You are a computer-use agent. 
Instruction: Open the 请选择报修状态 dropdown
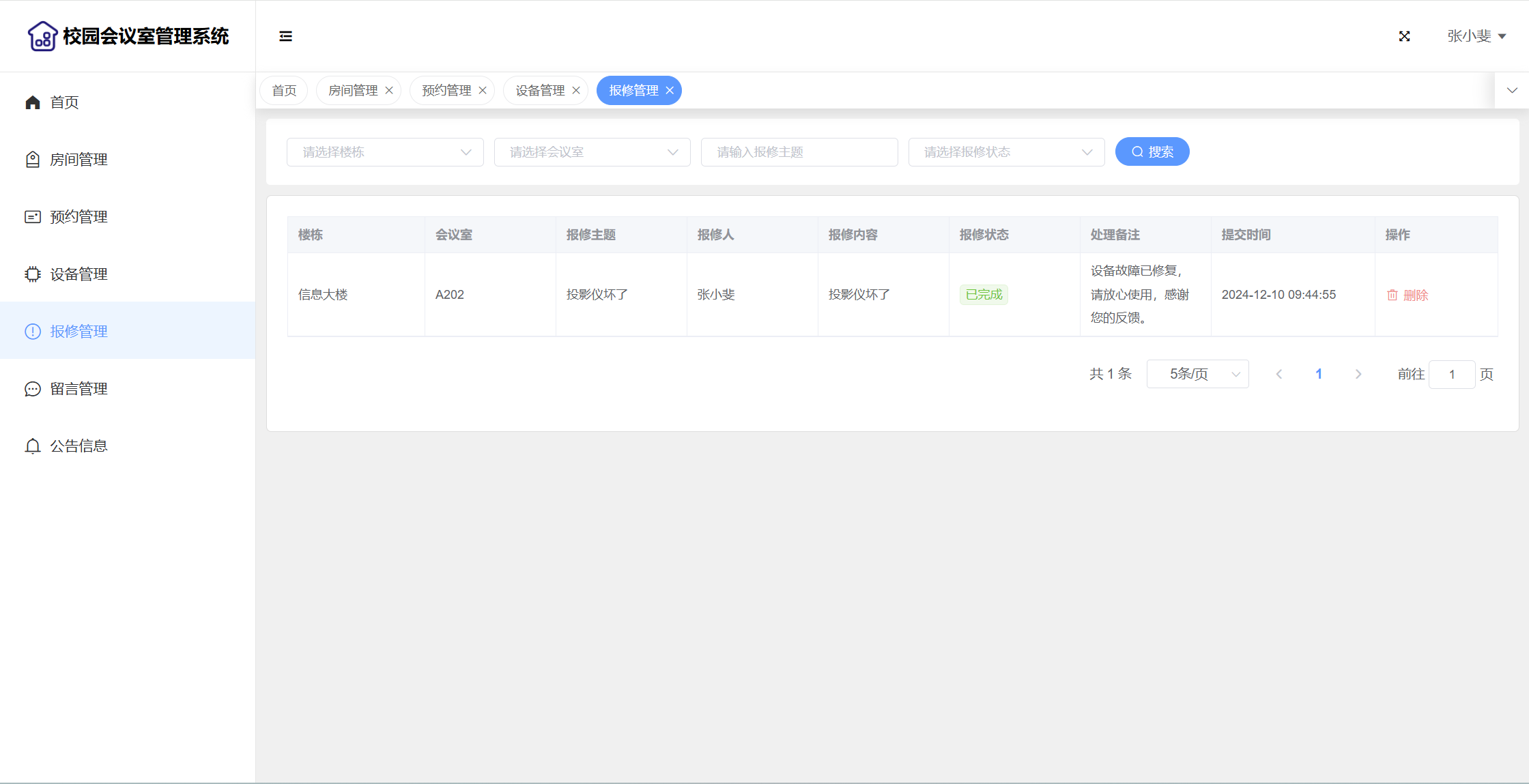point(1006,152)
